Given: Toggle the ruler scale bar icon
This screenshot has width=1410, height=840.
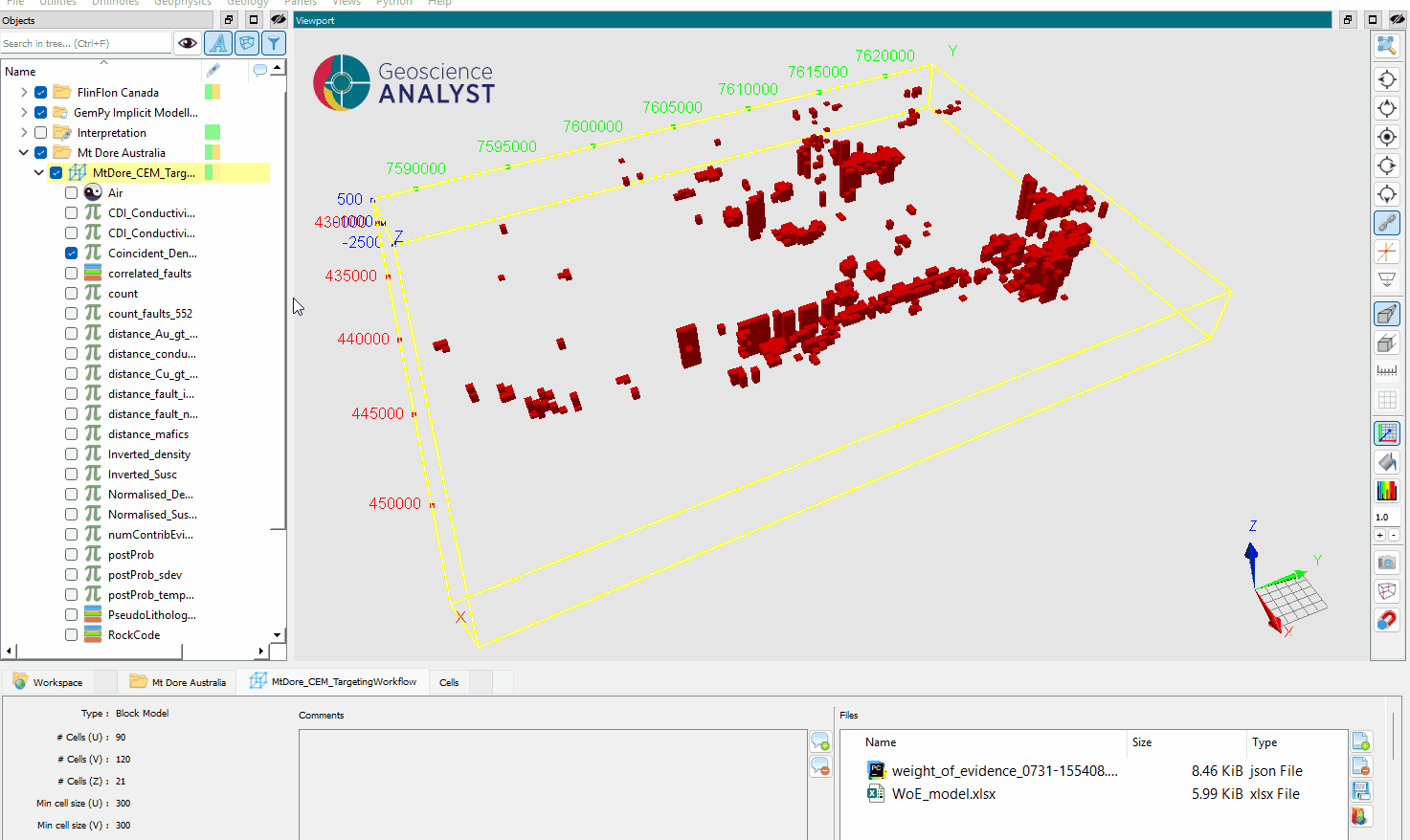Looking at the screenshot, I should pos(1386,371).
